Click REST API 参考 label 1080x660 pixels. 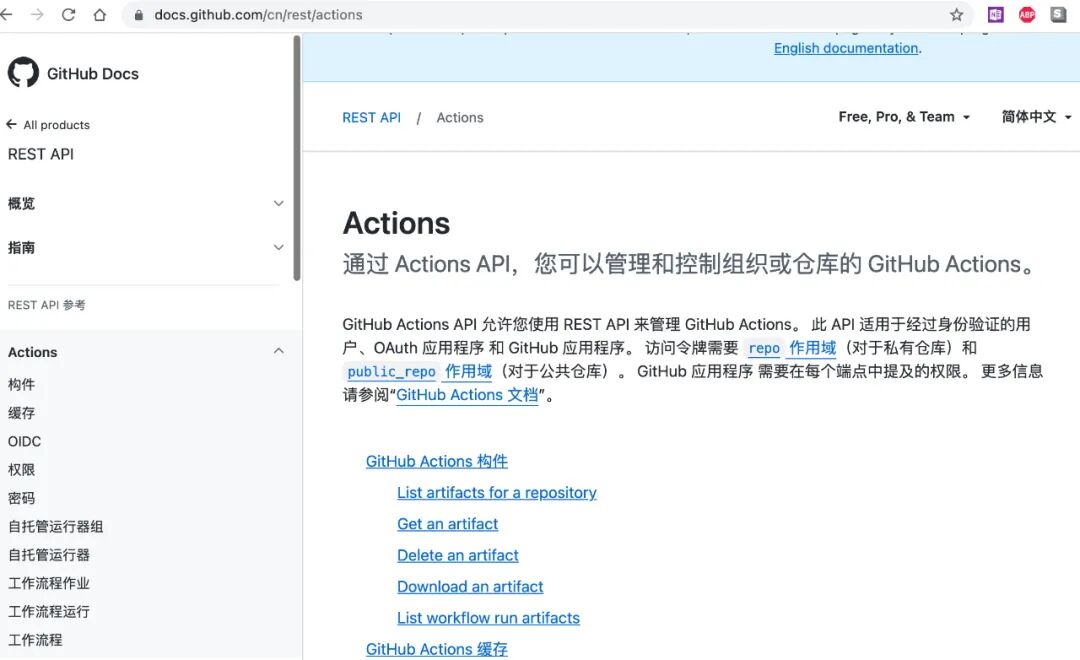pos(47,305)
